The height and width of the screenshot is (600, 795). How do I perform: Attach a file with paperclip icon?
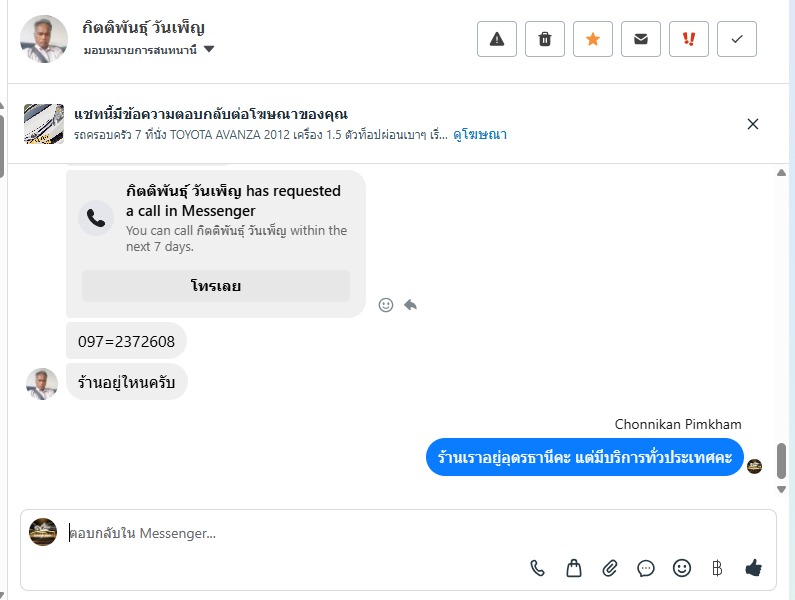[610, 568]
